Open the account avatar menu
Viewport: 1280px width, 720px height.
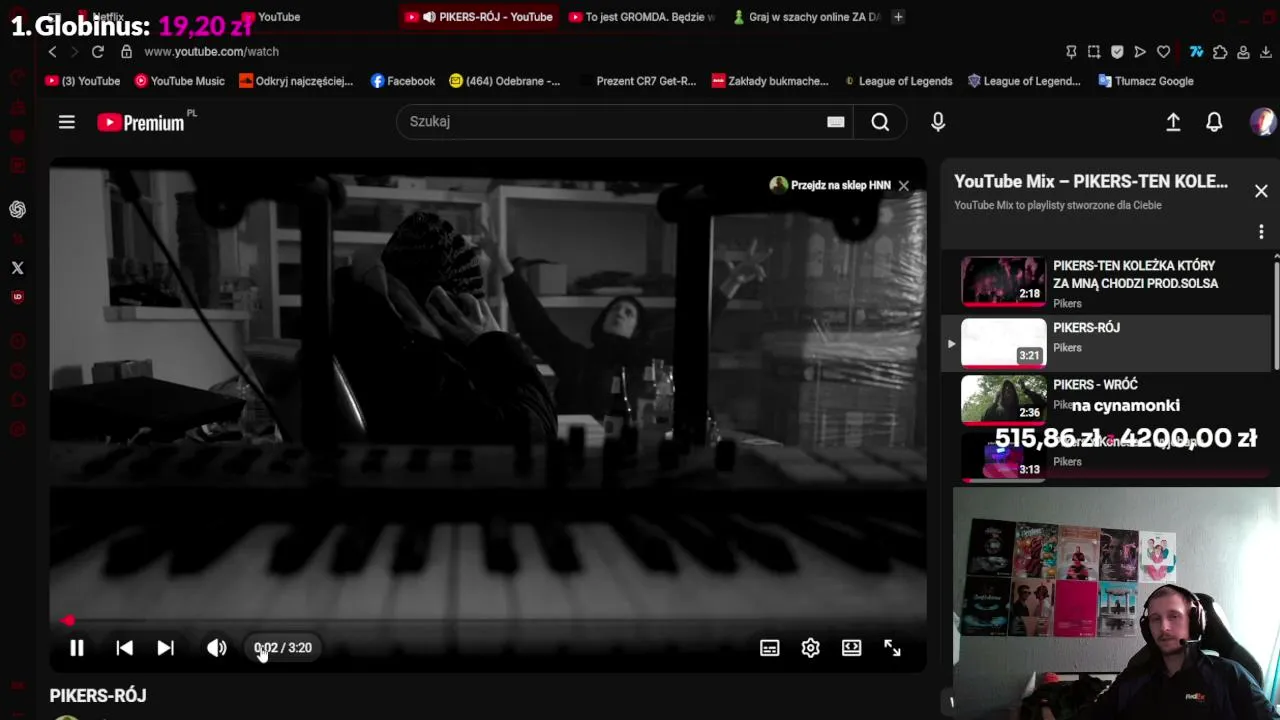tap(1263, 122)
